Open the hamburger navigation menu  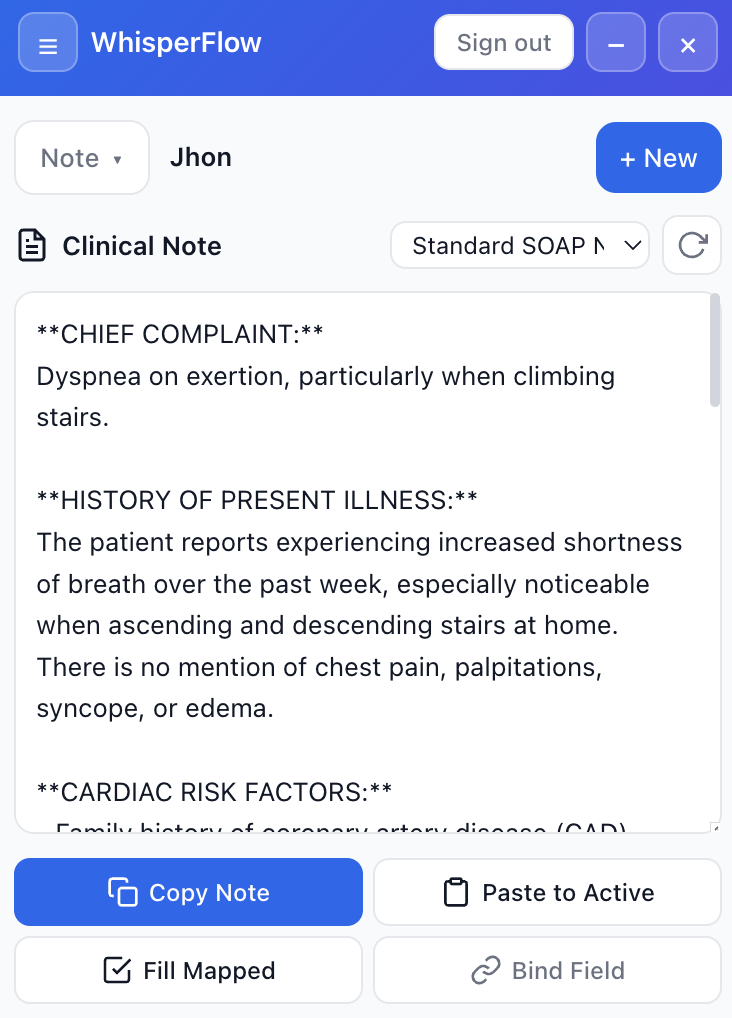click(x=47, y=43)
